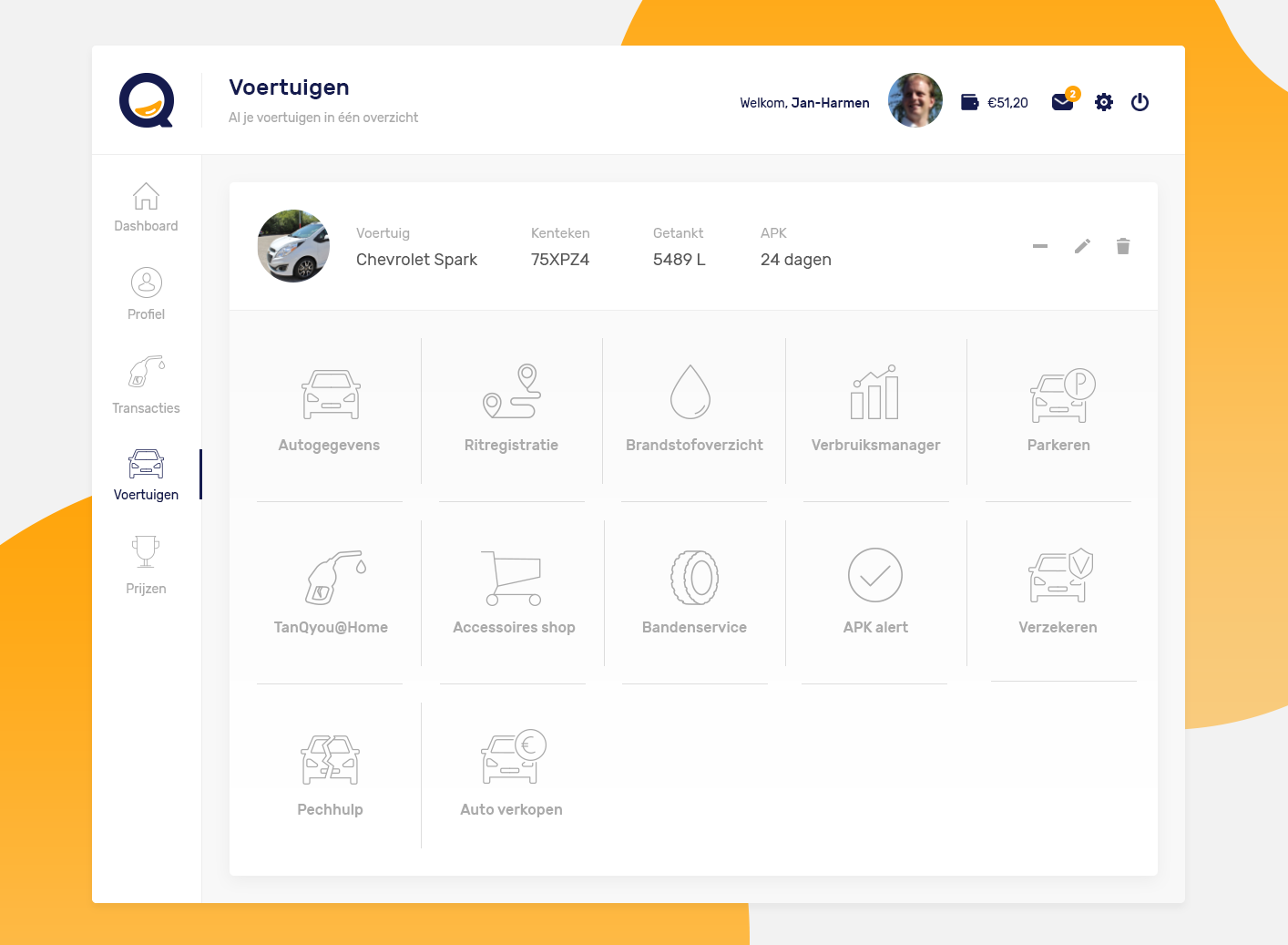Open Pechhulp roadside assistance
Viewport: 1288px width, 945px height.
click(330, 761)
